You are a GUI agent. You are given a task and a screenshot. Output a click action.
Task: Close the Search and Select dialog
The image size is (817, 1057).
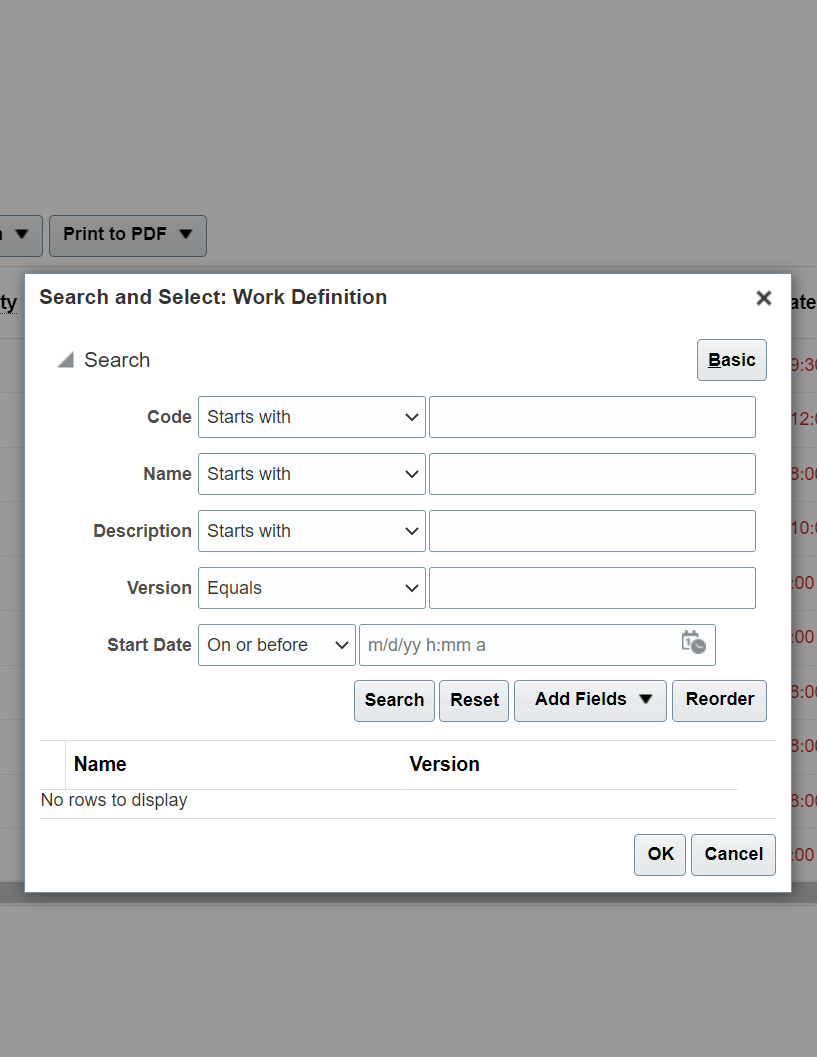point(763,298)
